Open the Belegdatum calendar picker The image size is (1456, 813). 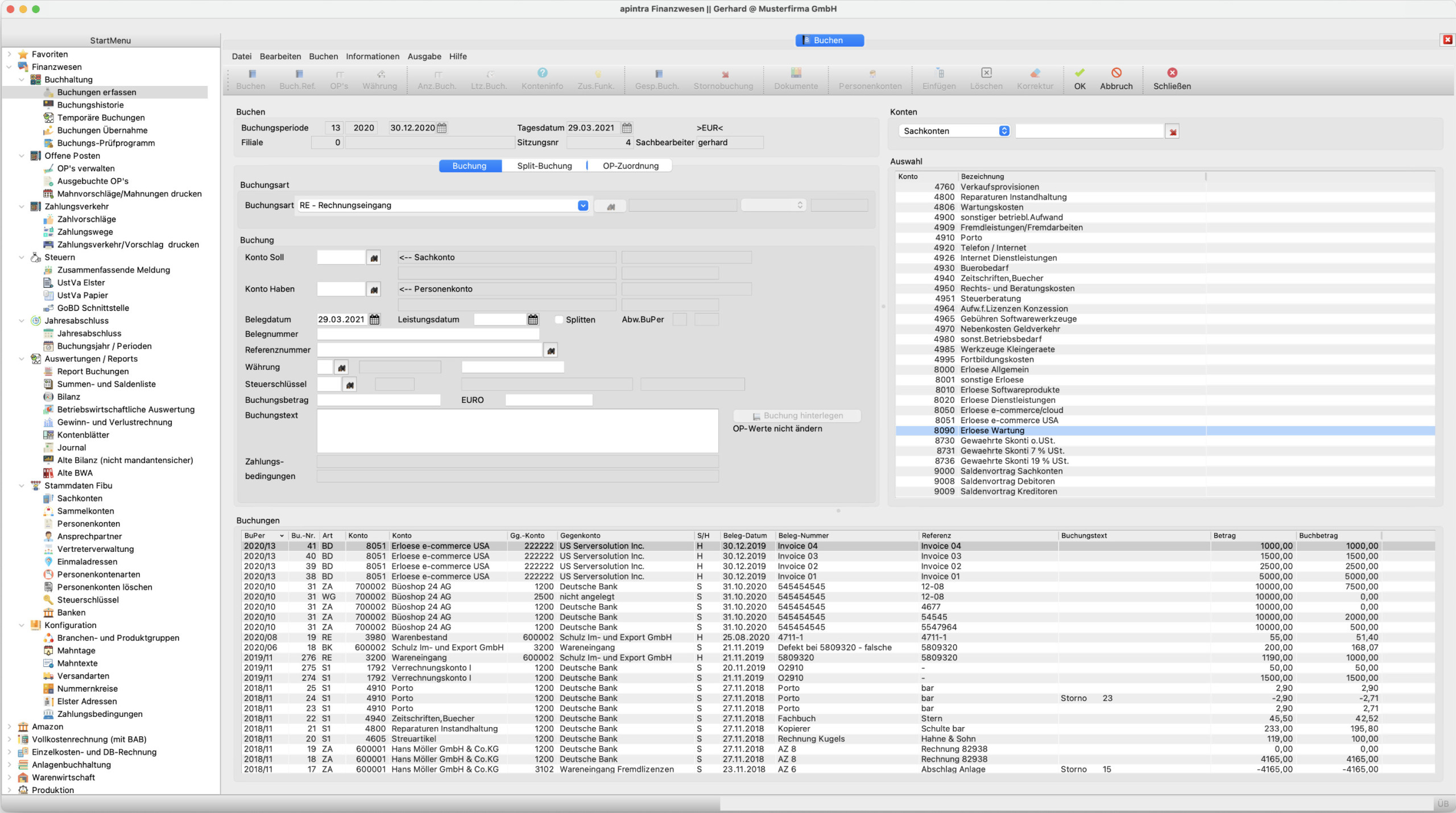(x=374, y=320)
